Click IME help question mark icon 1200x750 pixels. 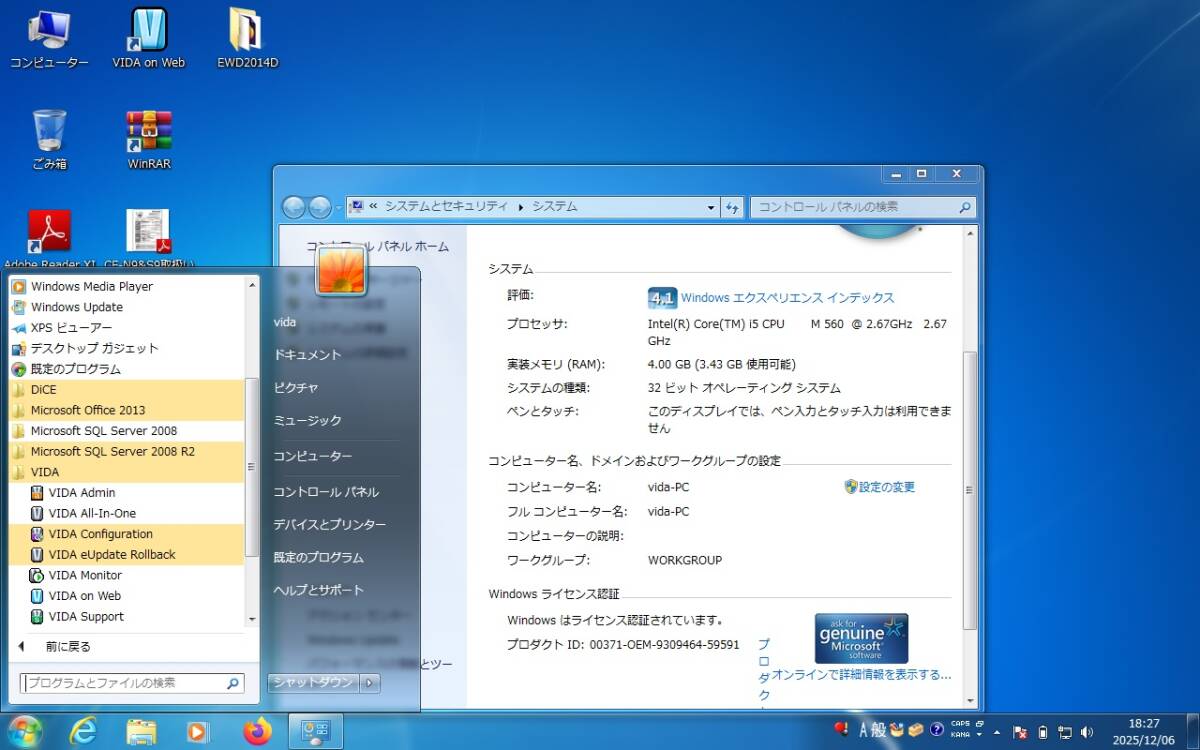(937, 730)
